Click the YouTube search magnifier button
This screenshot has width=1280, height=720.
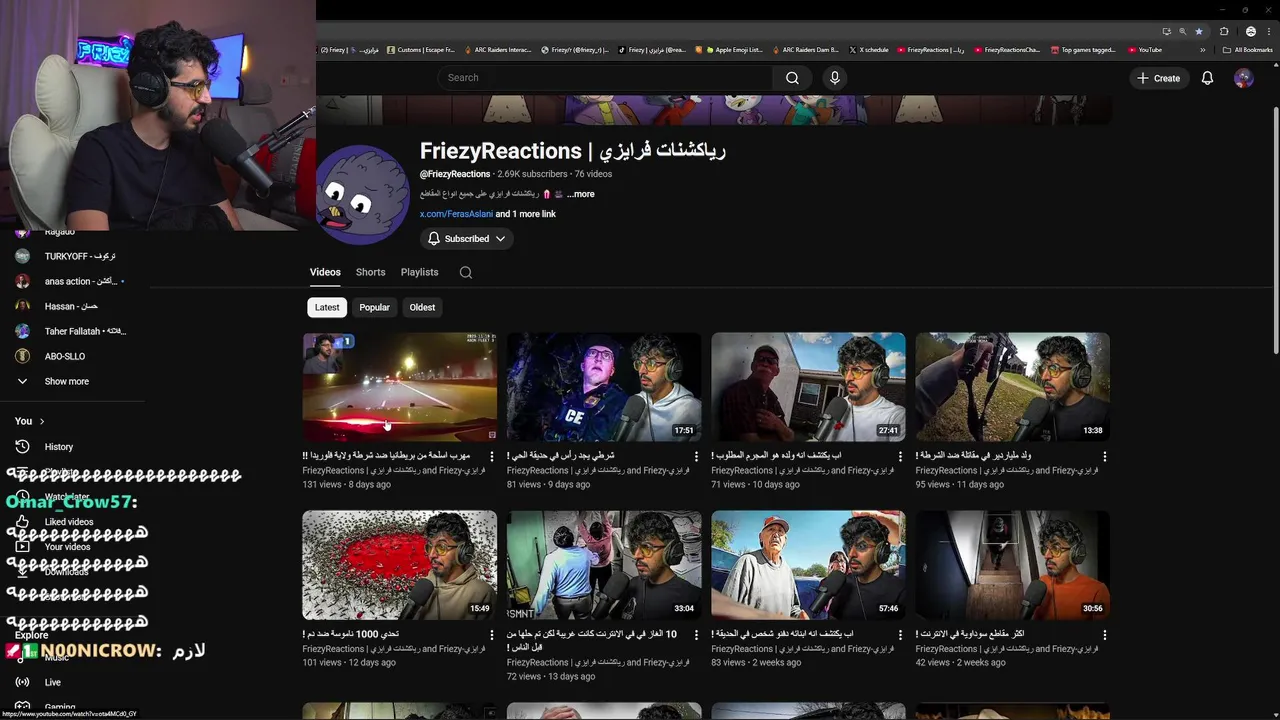click(792, 78)
